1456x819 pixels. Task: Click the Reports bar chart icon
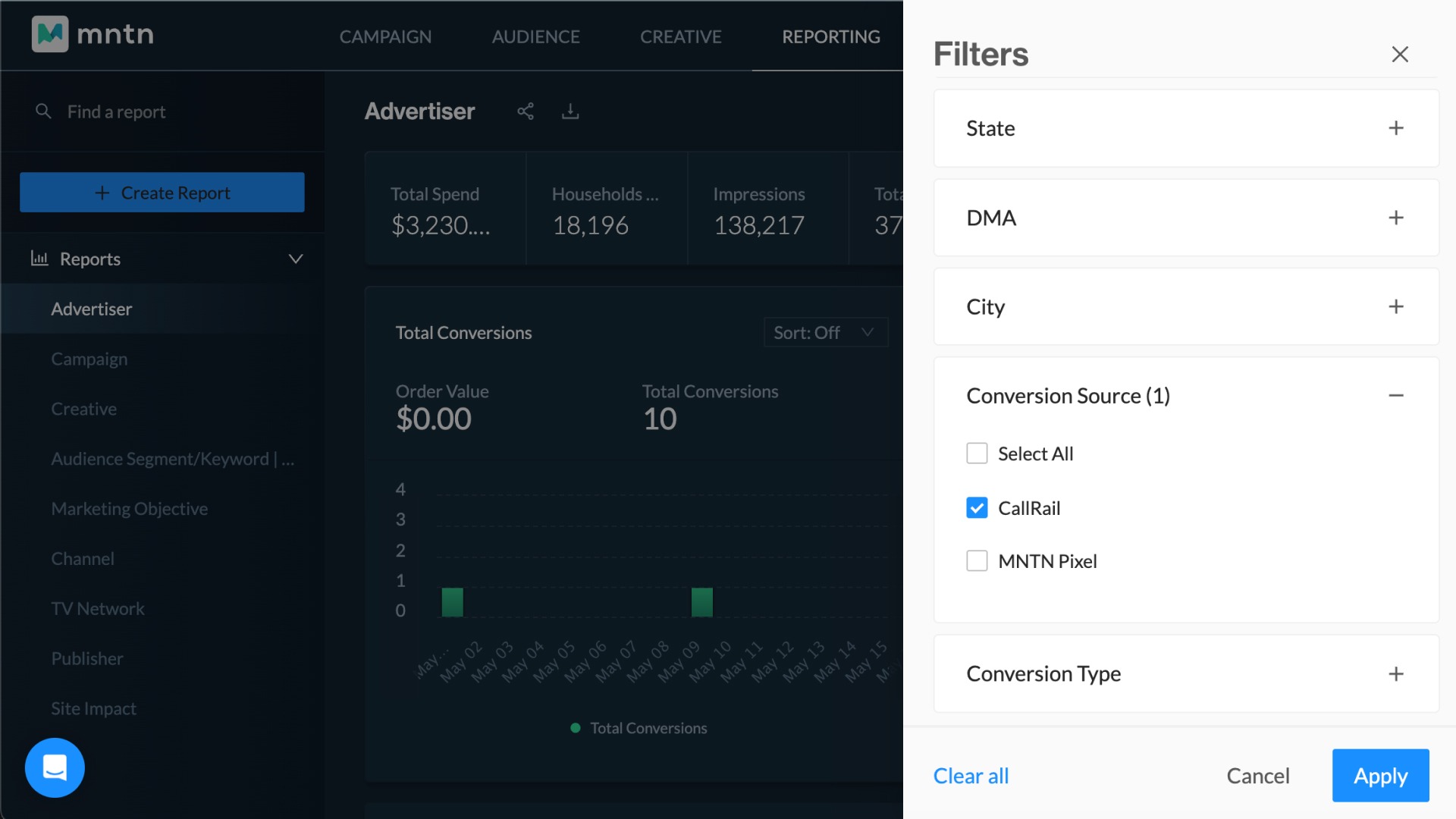tap(39, 259)
